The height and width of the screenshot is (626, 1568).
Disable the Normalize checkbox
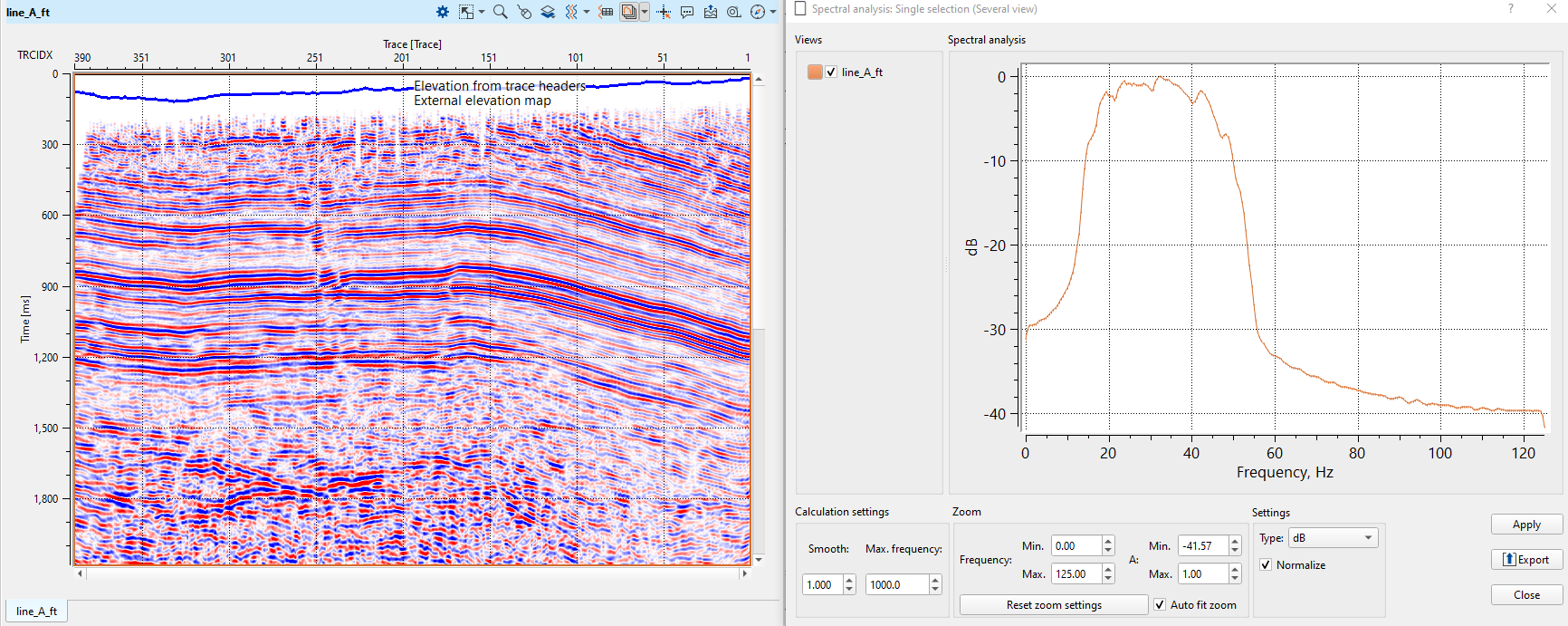pos(1266,565)
